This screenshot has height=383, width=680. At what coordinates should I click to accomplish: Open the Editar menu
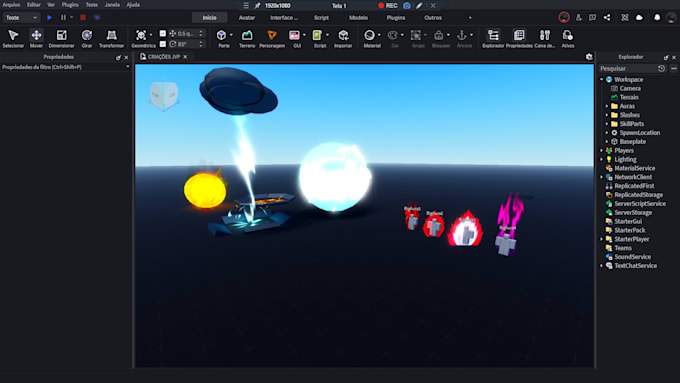(33, 5)
